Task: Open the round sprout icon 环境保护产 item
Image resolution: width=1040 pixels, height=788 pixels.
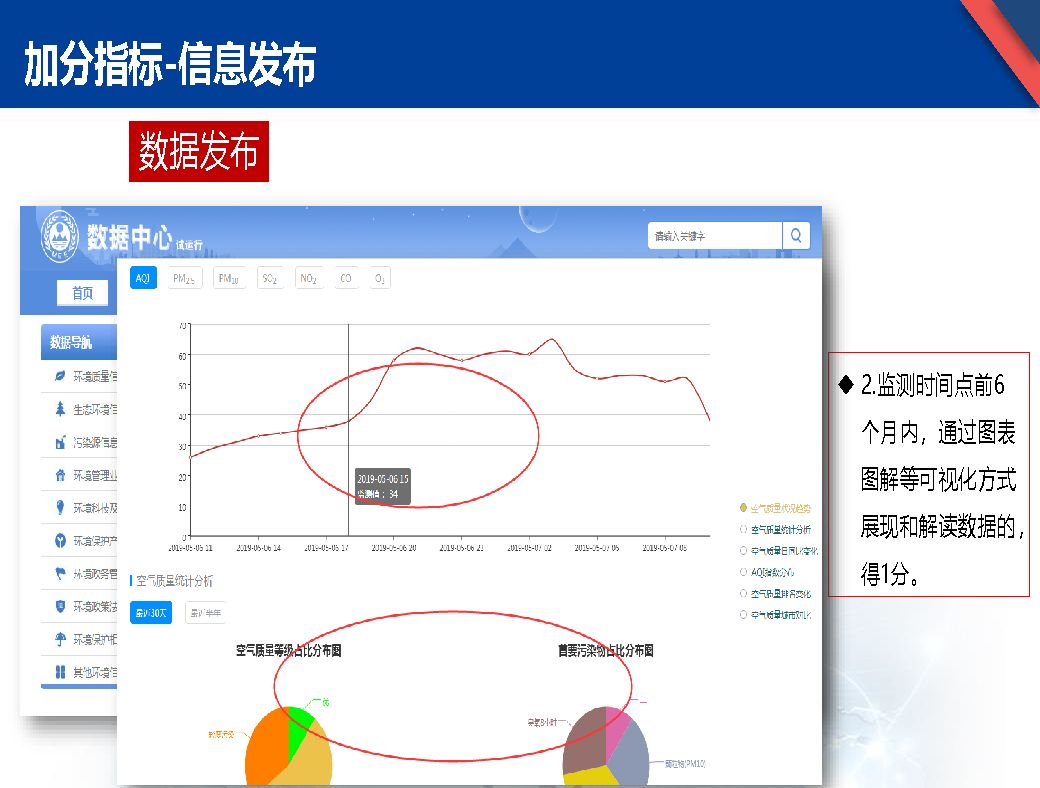Action: [79, 541]
